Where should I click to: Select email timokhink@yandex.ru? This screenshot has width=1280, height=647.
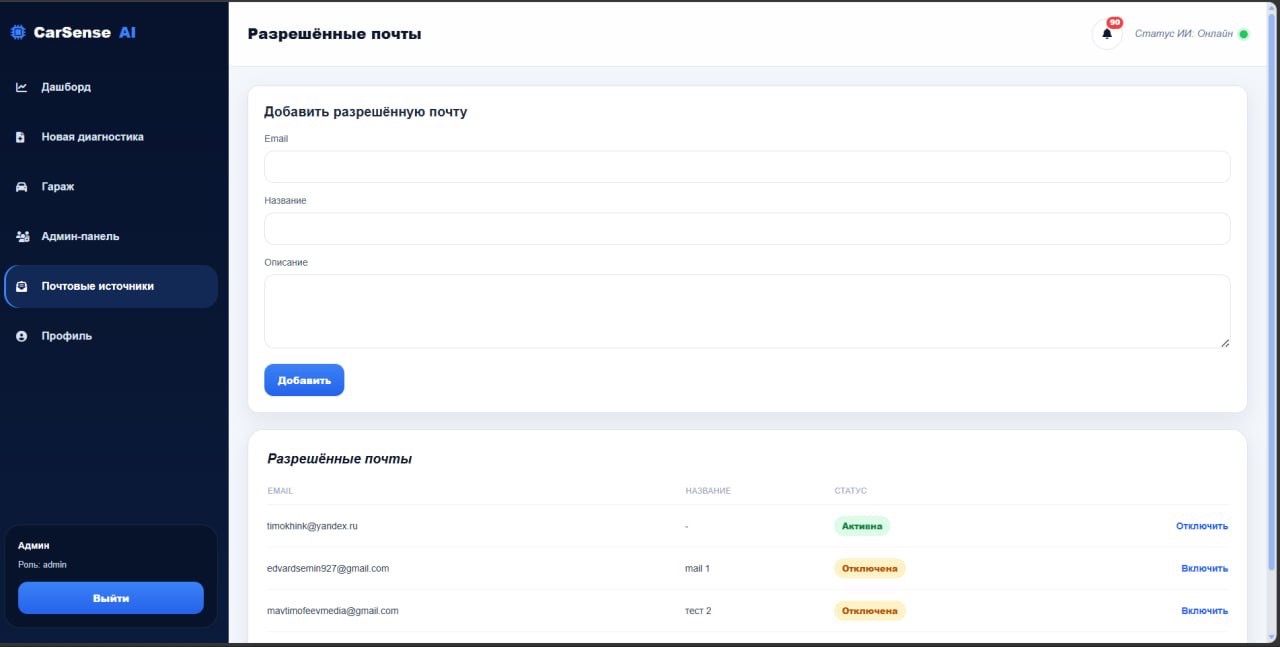312,526
